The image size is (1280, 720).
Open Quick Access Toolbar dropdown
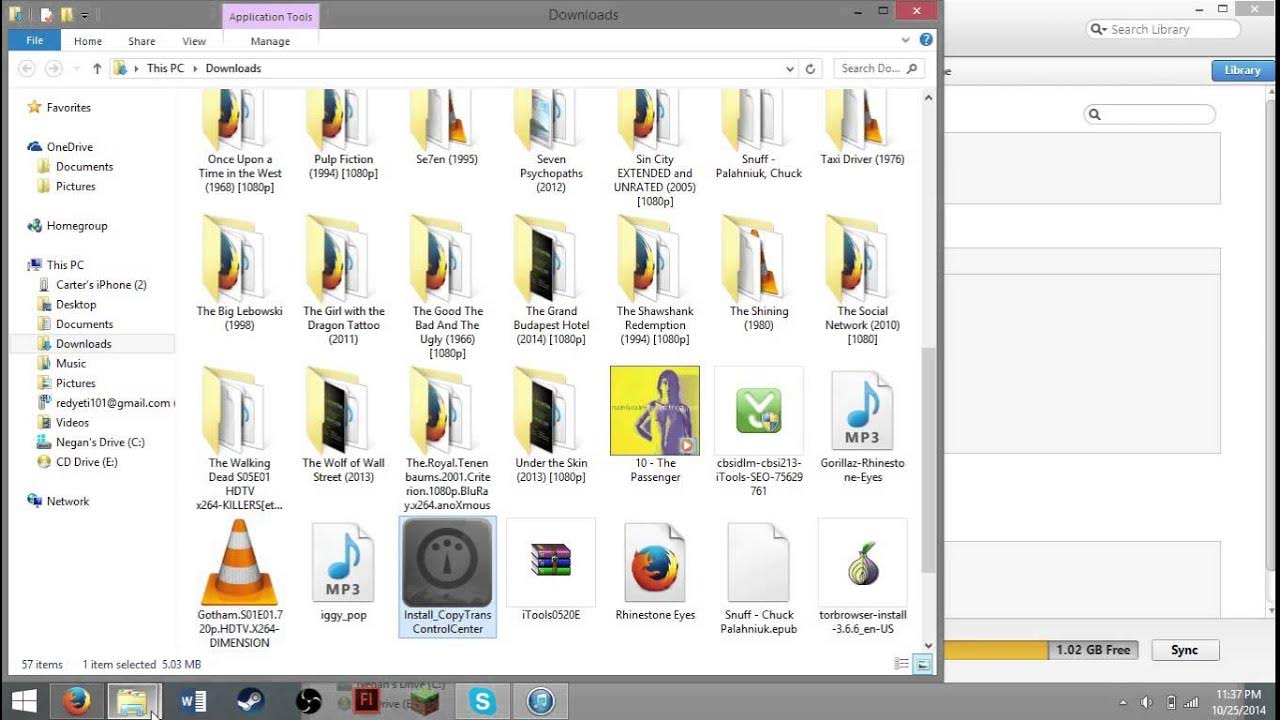pos(85,15)
